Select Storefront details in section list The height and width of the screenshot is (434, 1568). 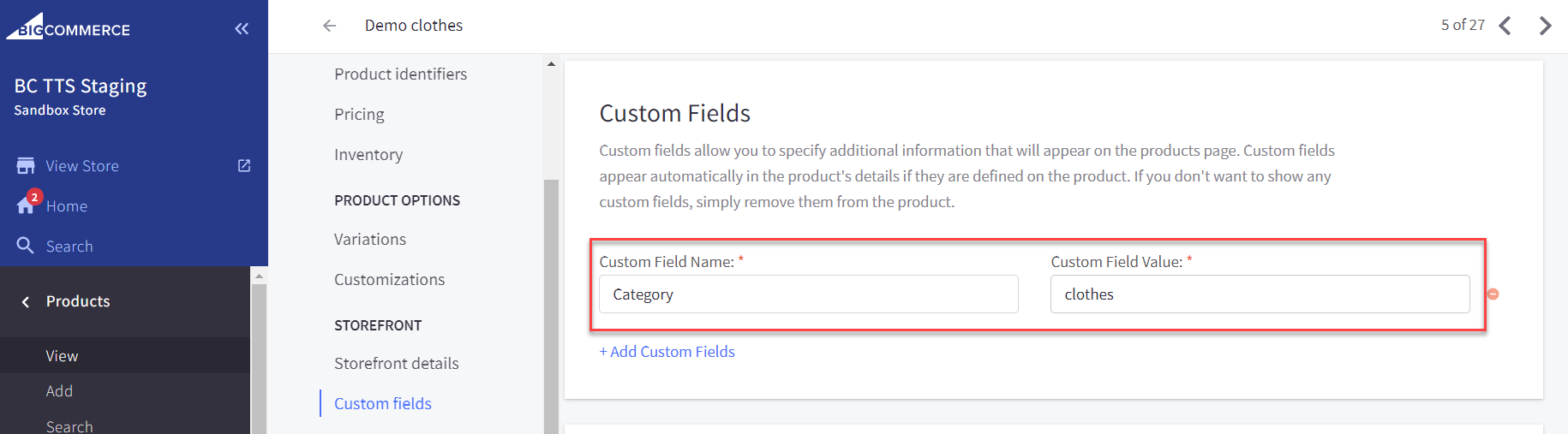click(x=396, y=363)
